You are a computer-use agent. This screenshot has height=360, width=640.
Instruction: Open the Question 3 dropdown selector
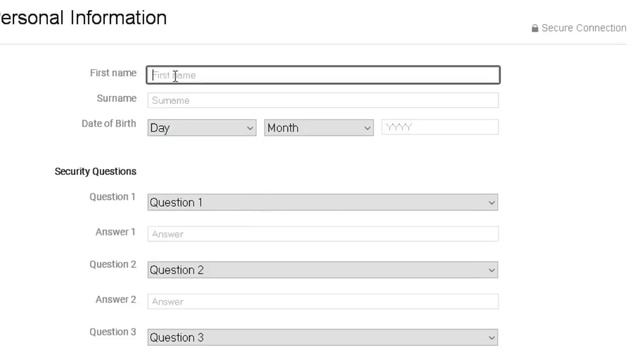click(322, 338)
